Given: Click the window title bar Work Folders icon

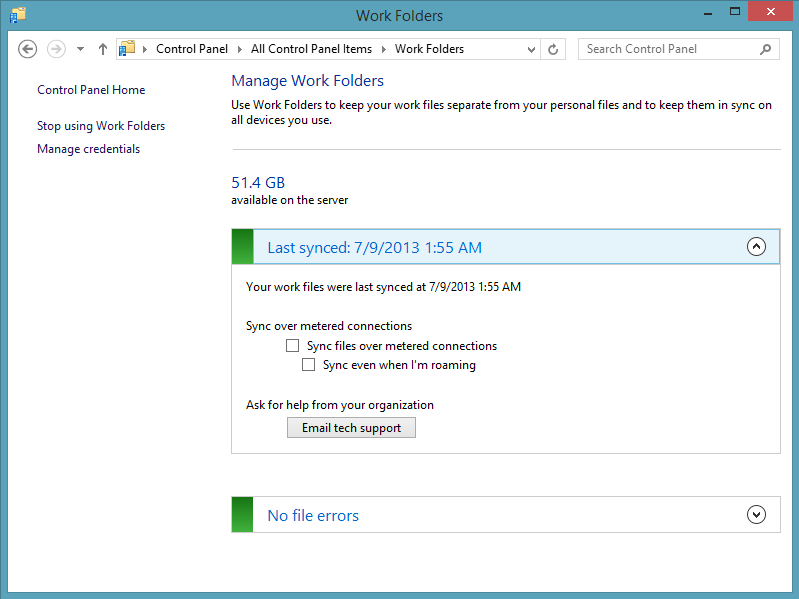Looking at the screenshot, I should click(x=18, y=15).
